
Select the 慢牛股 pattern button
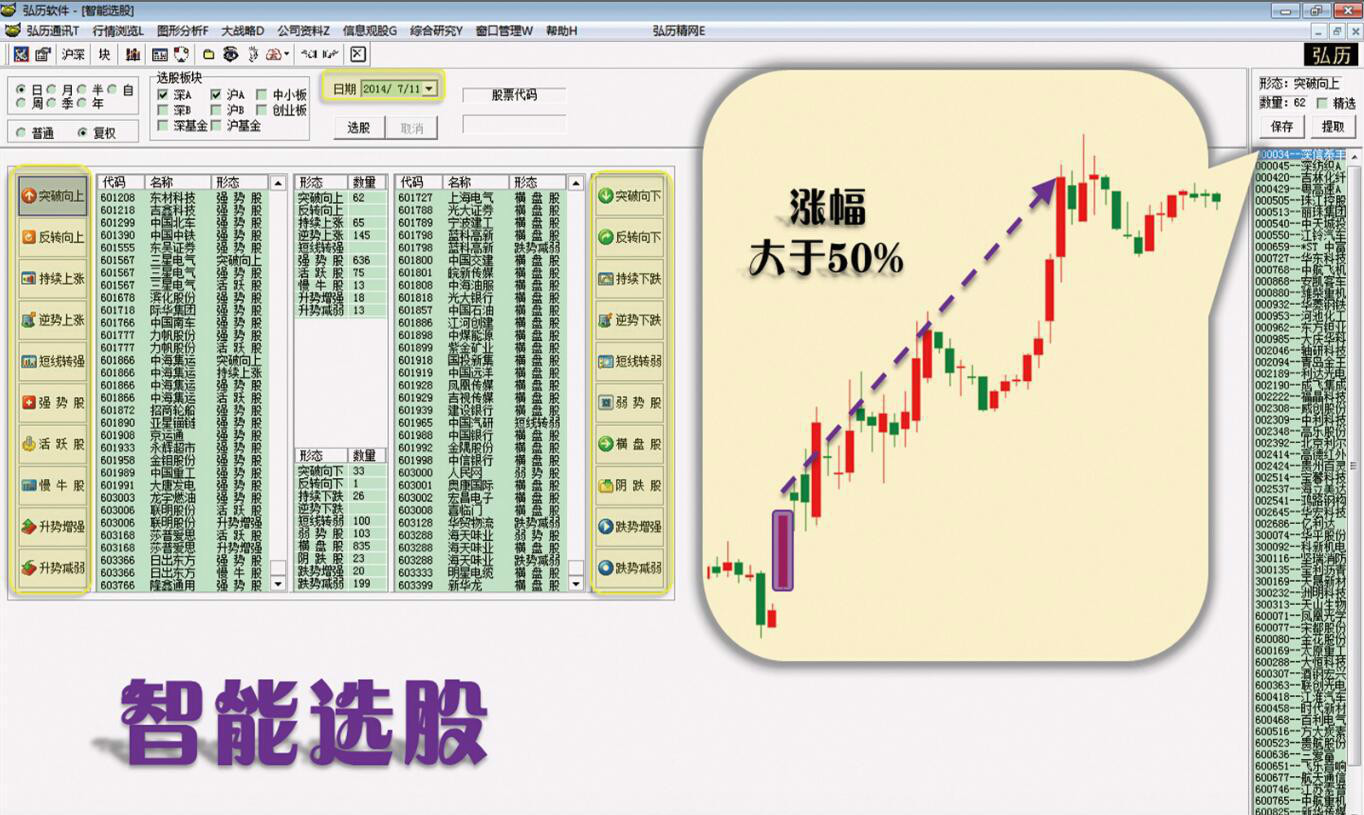point(53,485)
